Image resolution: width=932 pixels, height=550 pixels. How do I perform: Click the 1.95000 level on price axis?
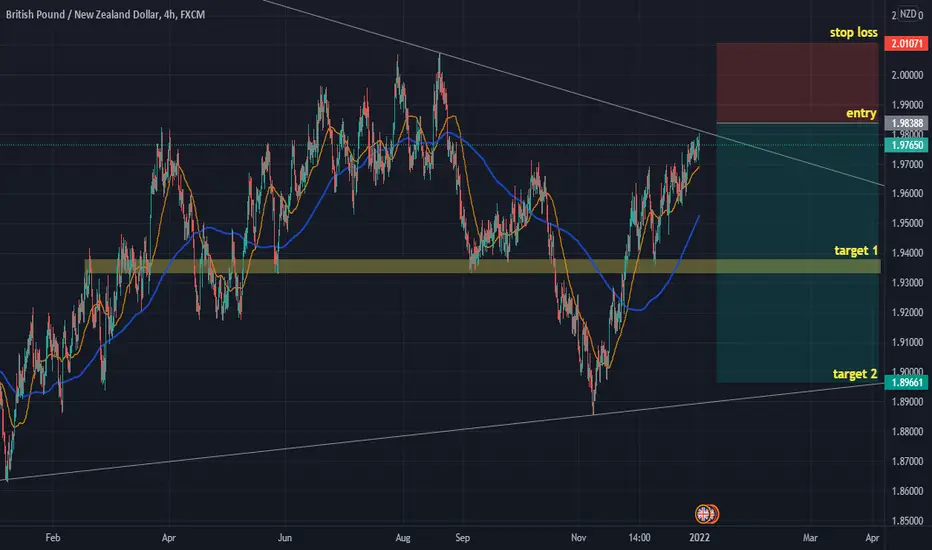pos(907,224)
